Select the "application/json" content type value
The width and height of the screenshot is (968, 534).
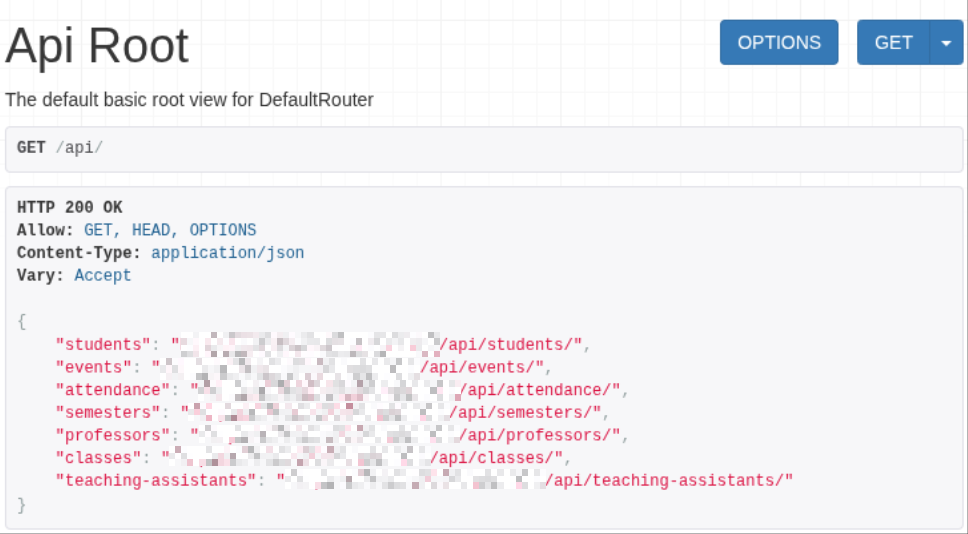pyautogui.click(x=227, y=253)
